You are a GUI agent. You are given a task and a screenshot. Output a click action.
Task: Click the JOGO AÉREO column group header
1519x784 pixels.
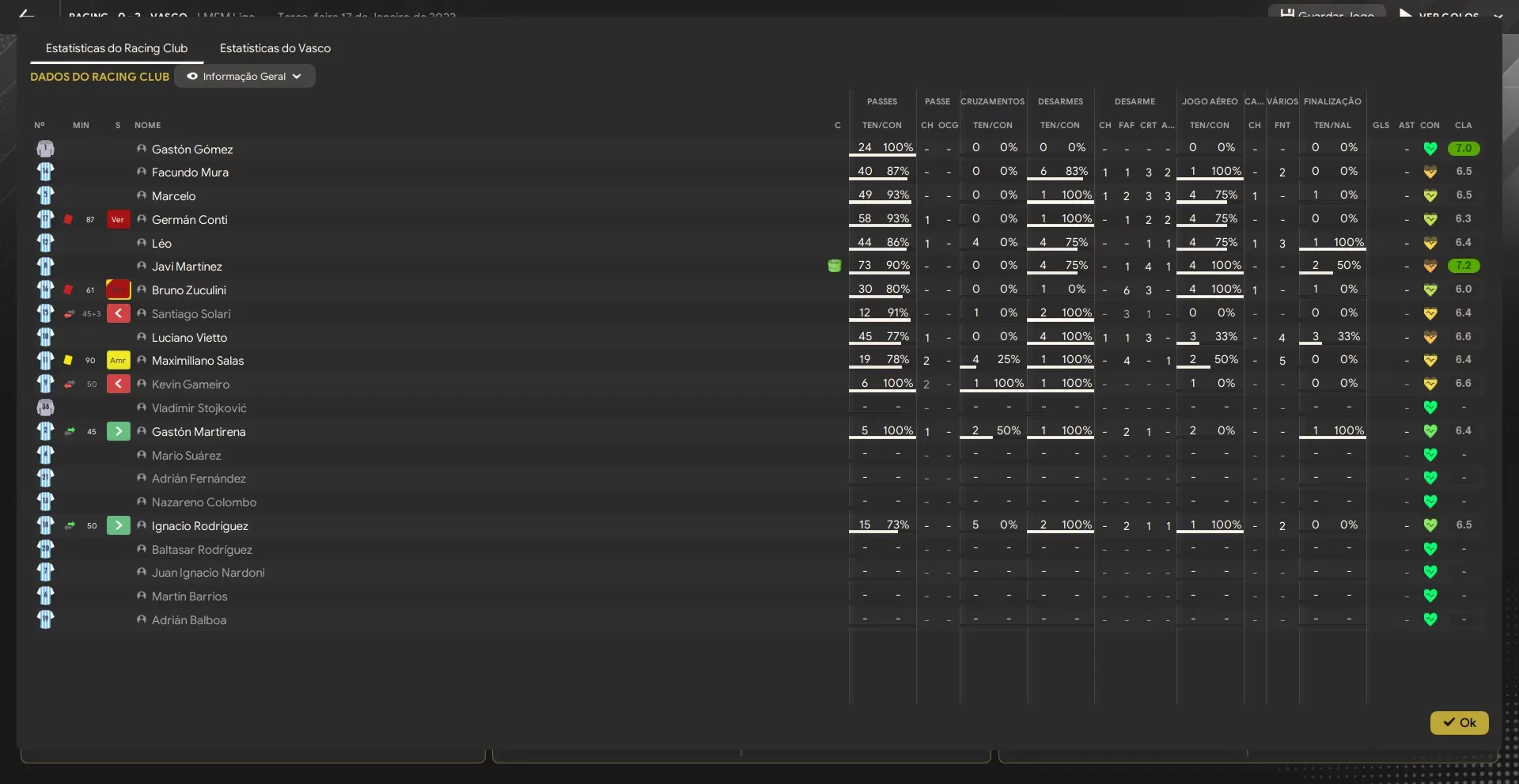pos(1209,101)
